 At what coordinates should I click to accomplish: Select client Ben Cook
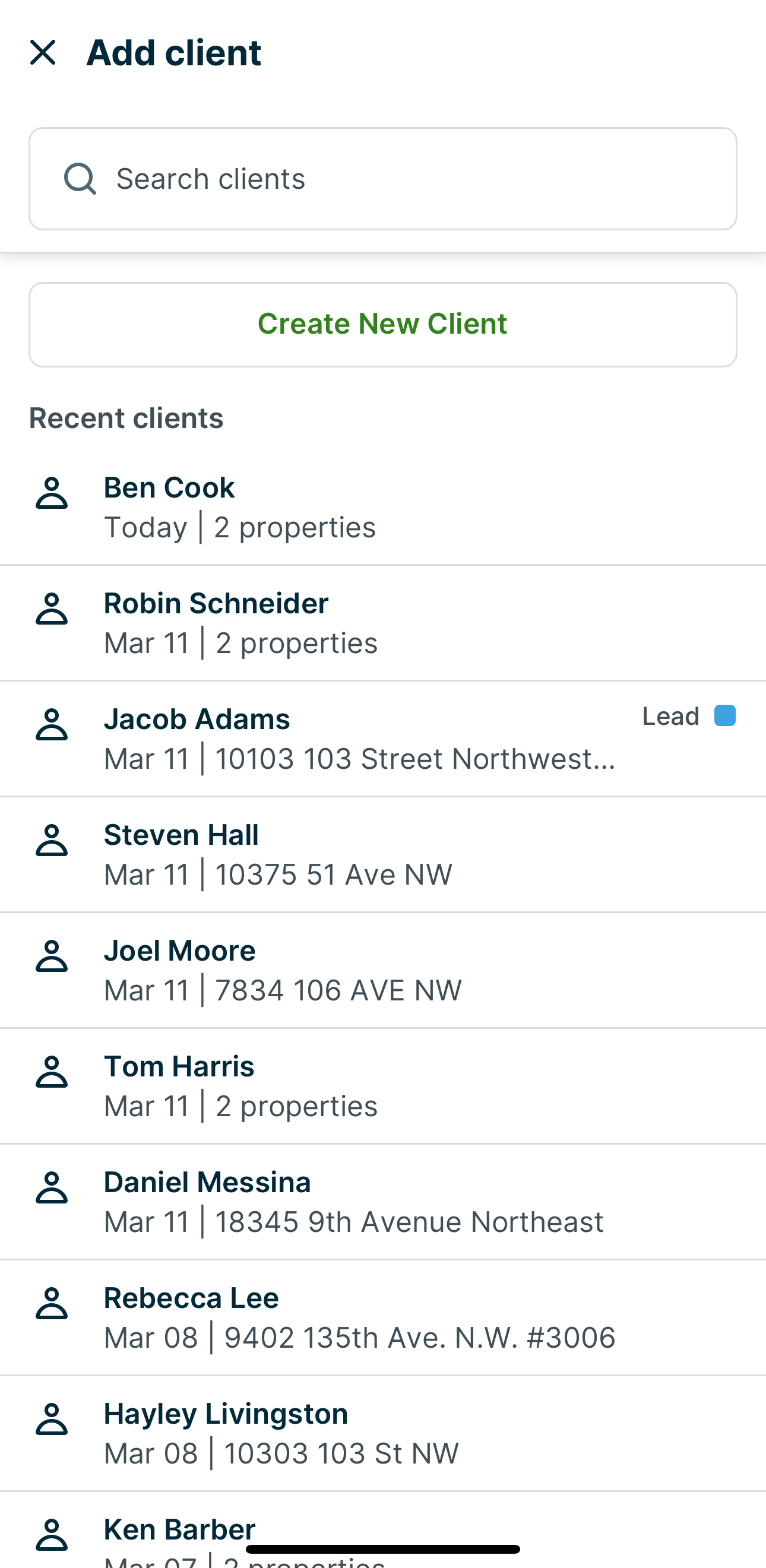pos(365,506)
